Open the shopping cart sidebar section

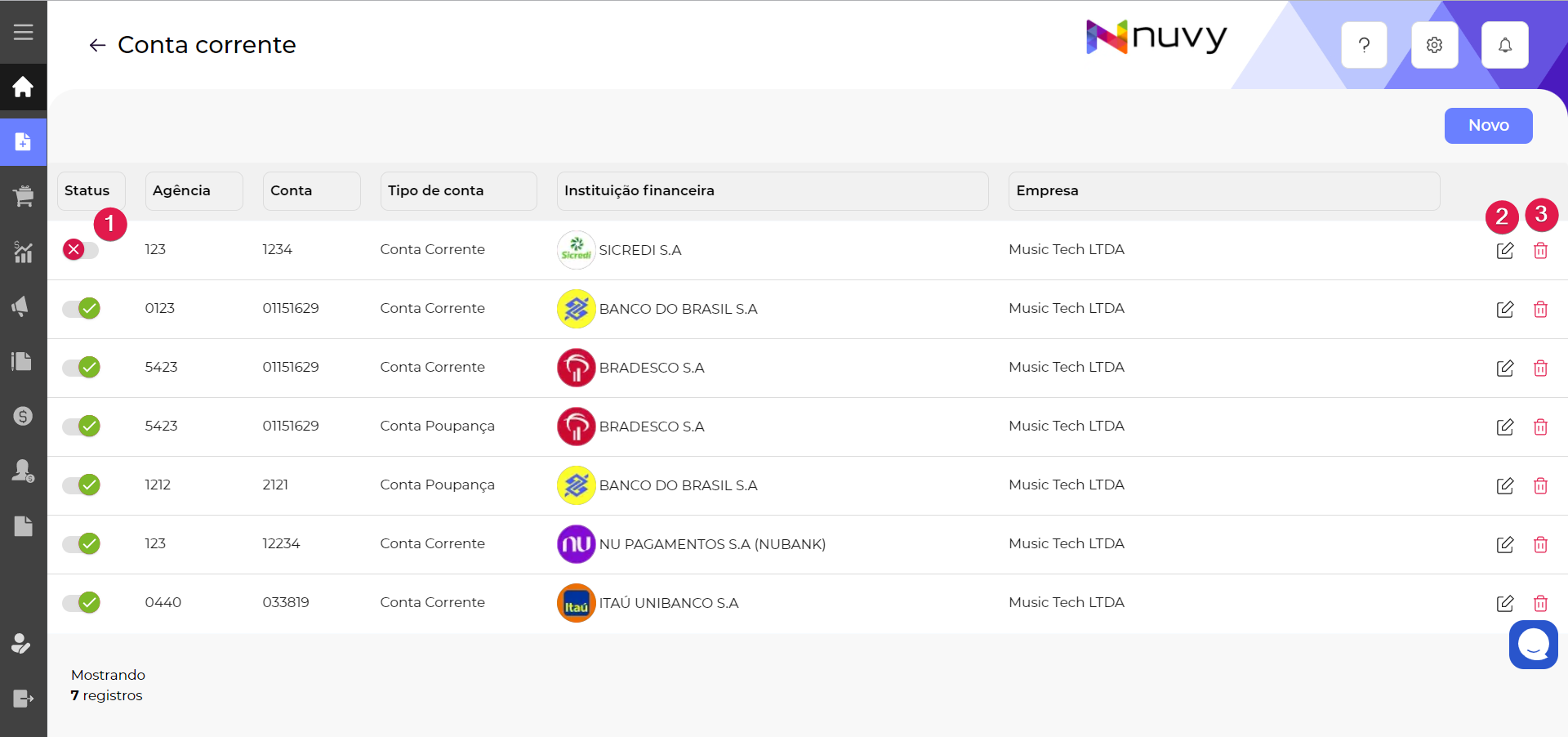[23, 196]
